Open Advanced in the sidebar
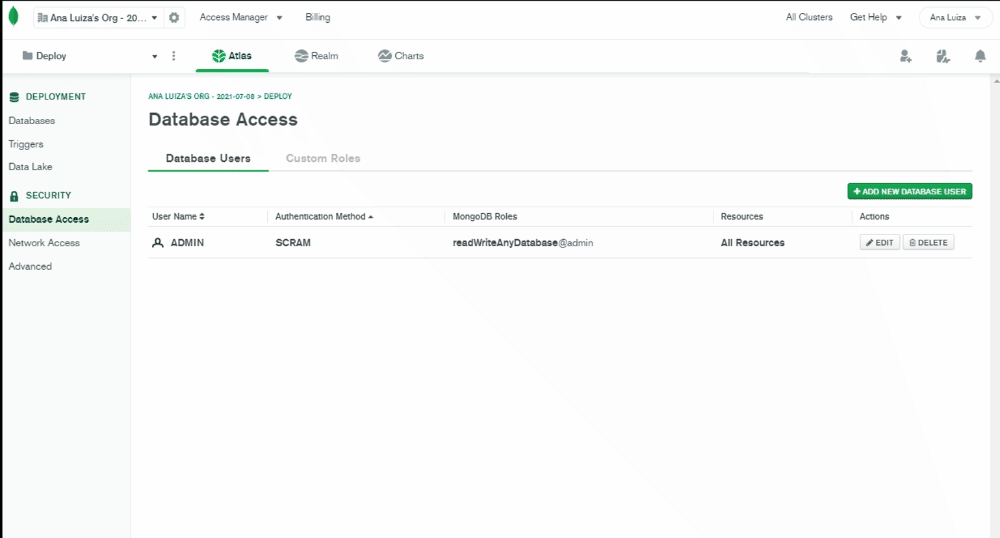The width and height of the screenshot is (1000, 538). coord(30,266)
